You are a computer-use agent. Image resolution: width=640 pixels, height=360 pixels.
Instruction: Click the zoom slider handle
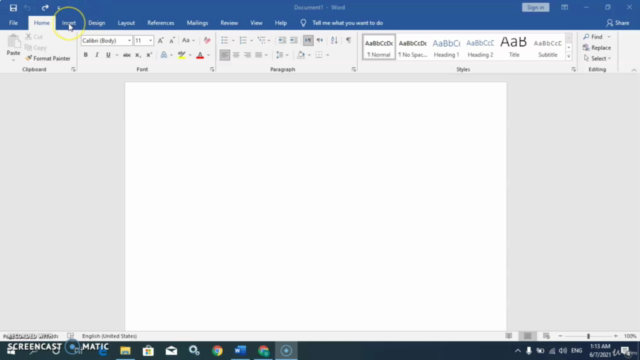588,336
